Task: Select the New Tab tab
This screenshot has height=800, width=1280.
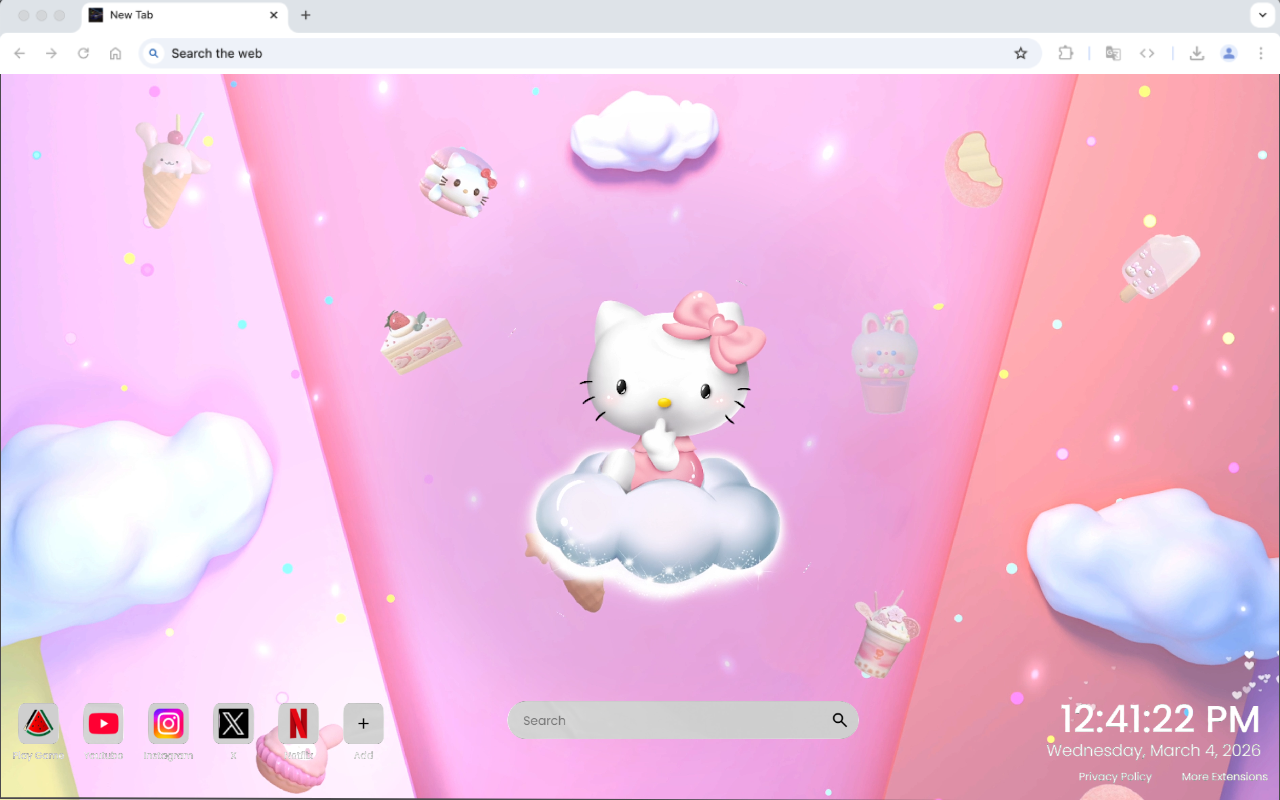Action: point(184,16)
